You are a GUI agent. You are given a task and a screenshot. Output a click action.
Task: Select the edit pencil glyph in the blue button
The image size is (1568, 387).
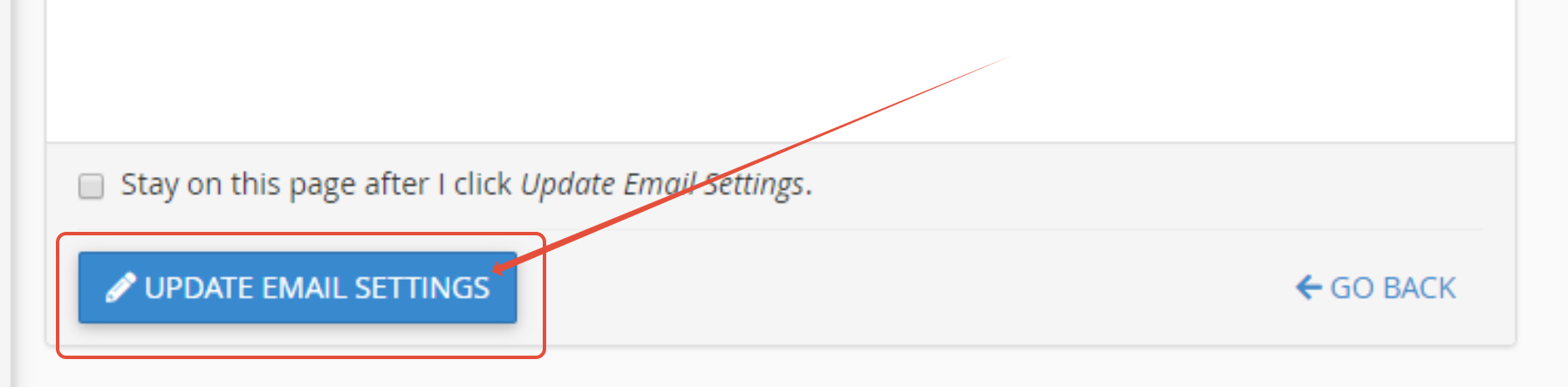[x=120, y=288]
